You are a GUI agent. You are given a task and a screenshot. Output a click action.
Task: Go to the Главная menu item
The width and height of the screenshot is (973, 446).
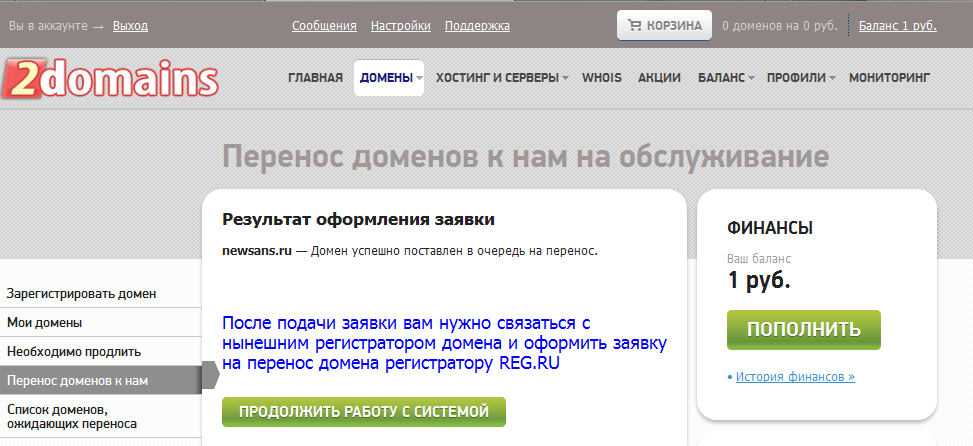315,78
